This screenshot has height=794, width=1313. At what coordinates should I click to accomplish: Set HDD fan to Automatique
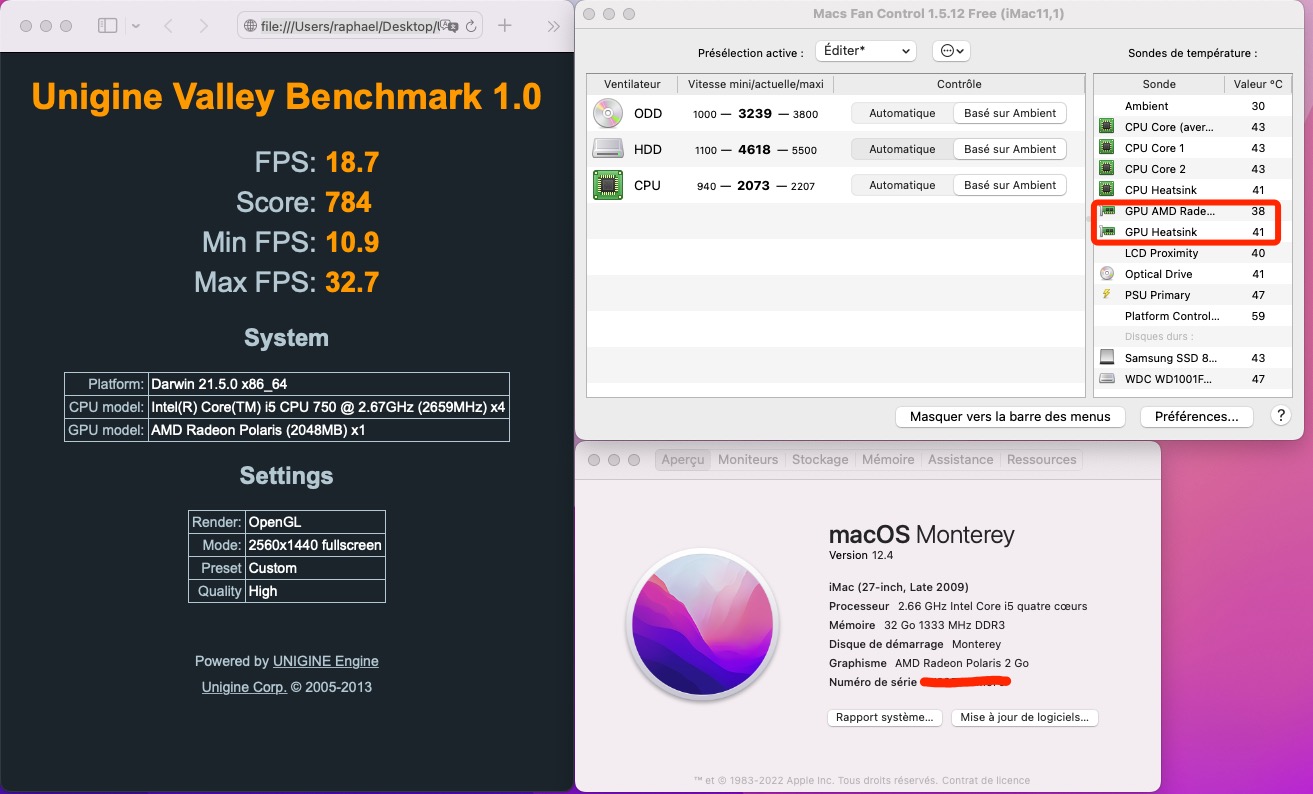coord(902,149)
